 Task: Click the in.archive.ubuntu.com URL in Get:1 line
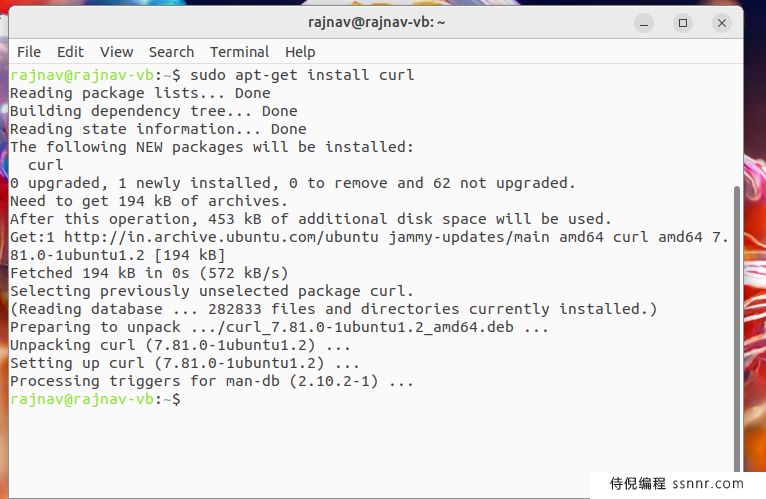(x=221, y=237)
